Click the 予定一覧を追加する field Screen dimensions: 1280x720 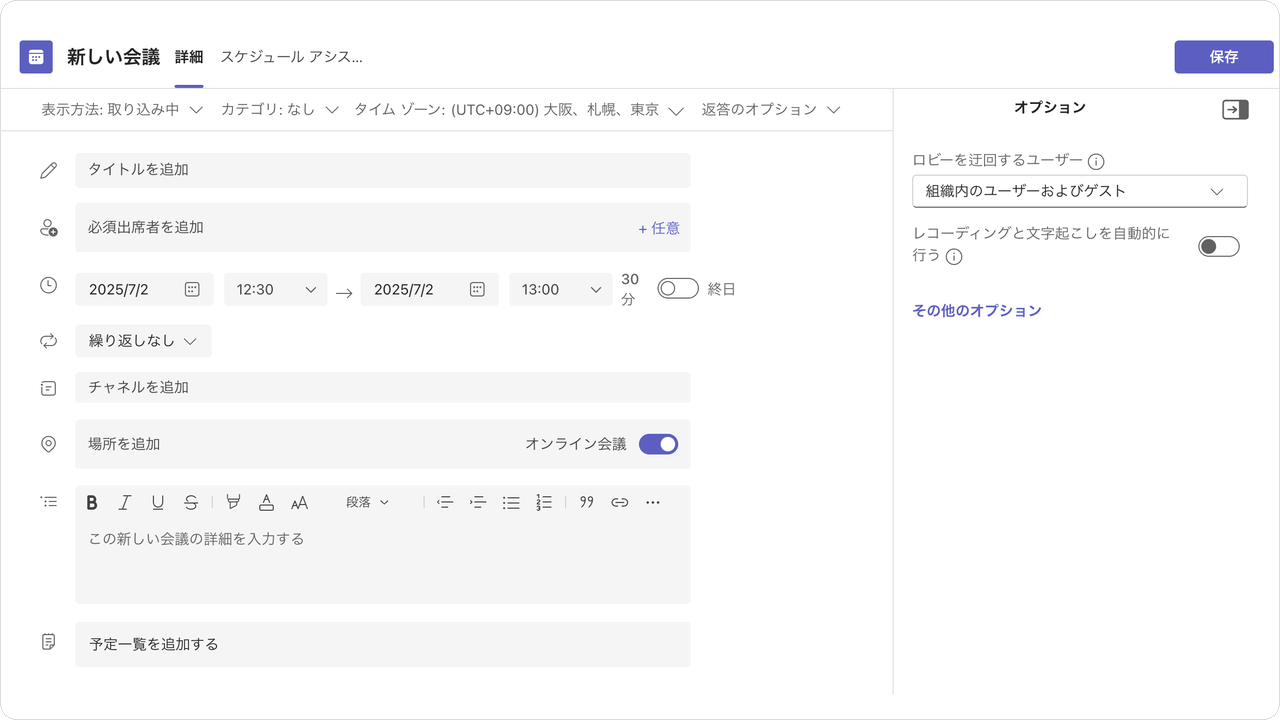pos(383,644)
